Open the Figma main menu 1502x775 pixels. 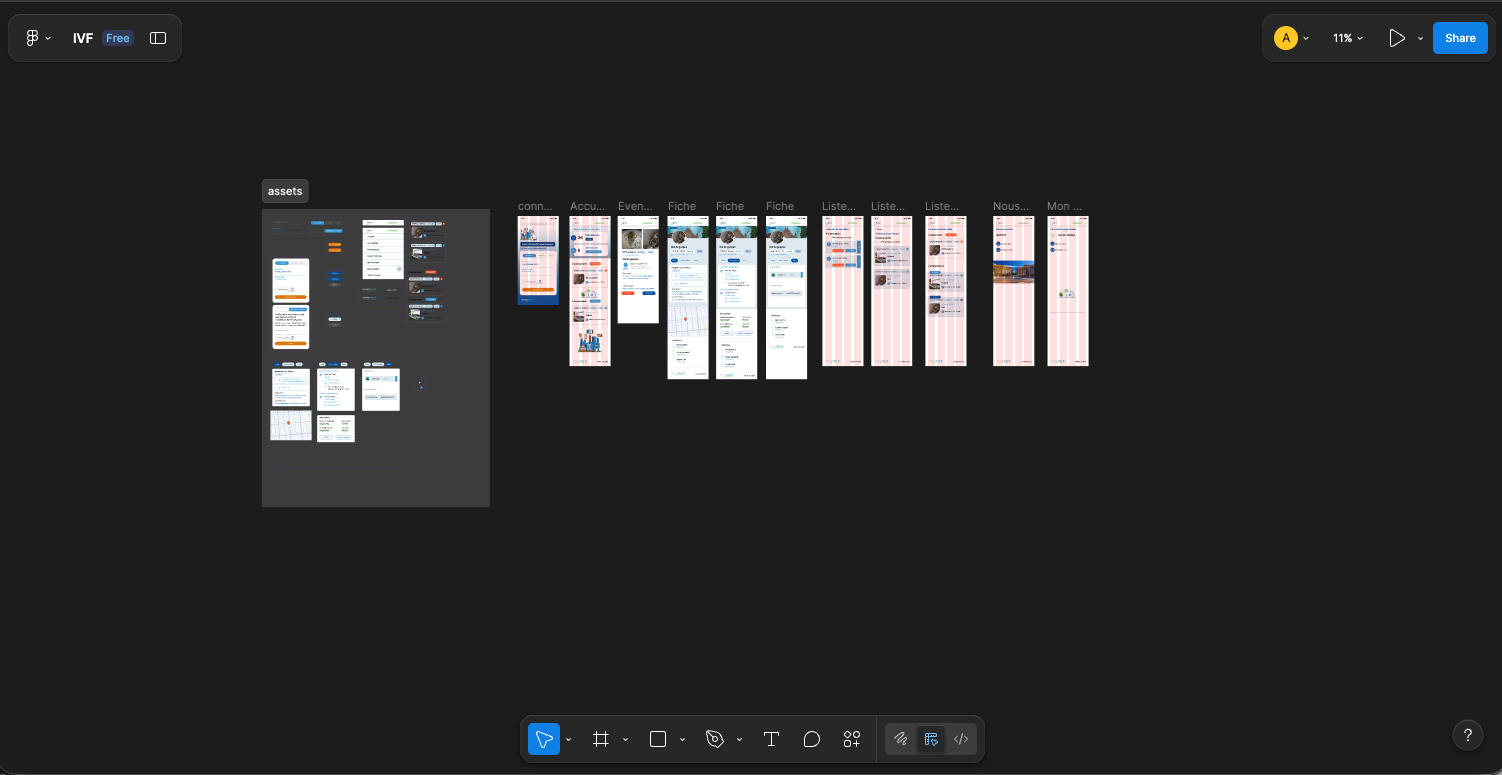38,38
